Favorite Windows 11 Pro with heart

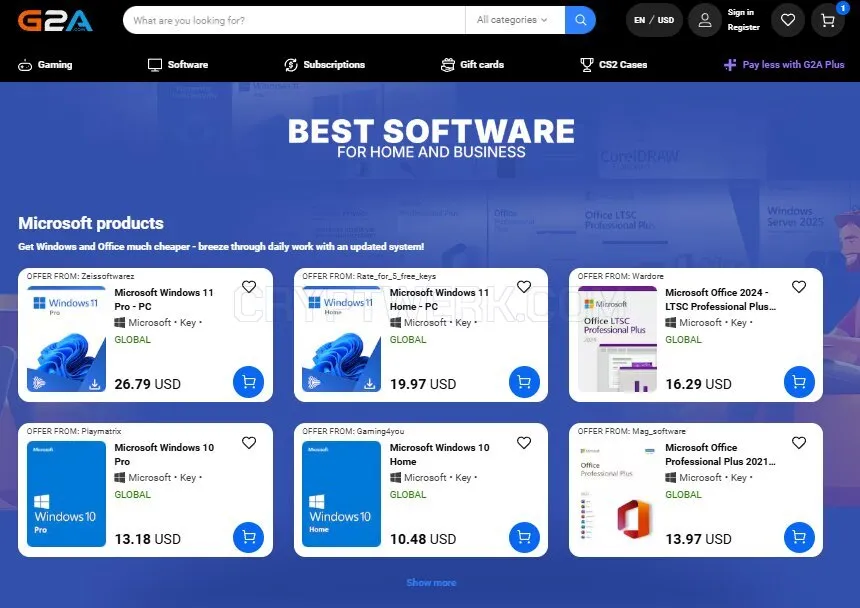click(x=249, y=287)
